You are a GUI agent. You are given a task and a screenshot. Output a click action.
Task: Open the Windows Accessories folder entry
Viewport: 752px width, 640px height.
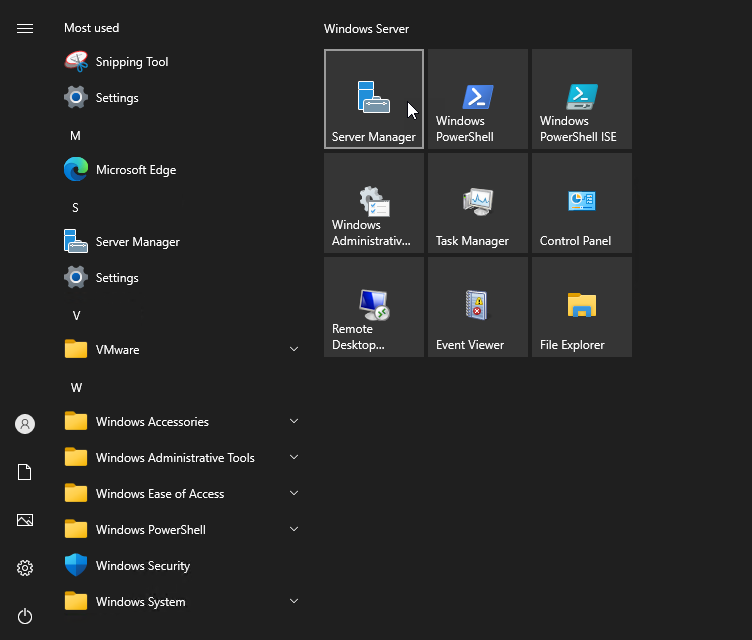(x=183, y=422)
